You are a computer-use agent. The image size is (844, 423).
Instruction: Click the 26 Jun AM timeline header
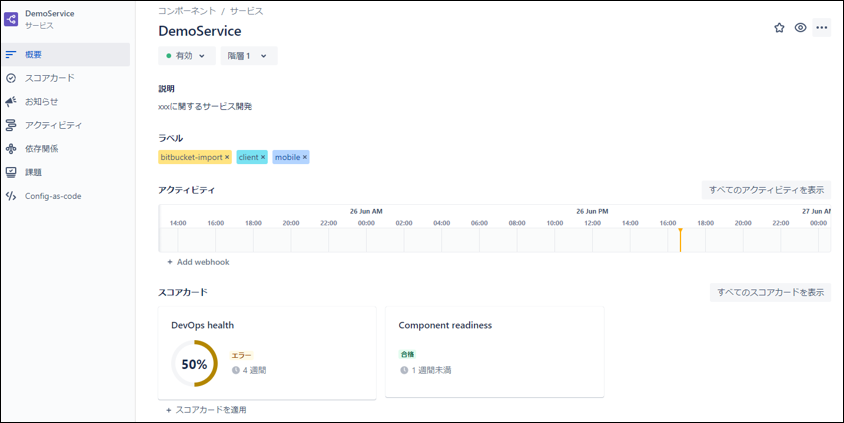click(x=366, y=212)
